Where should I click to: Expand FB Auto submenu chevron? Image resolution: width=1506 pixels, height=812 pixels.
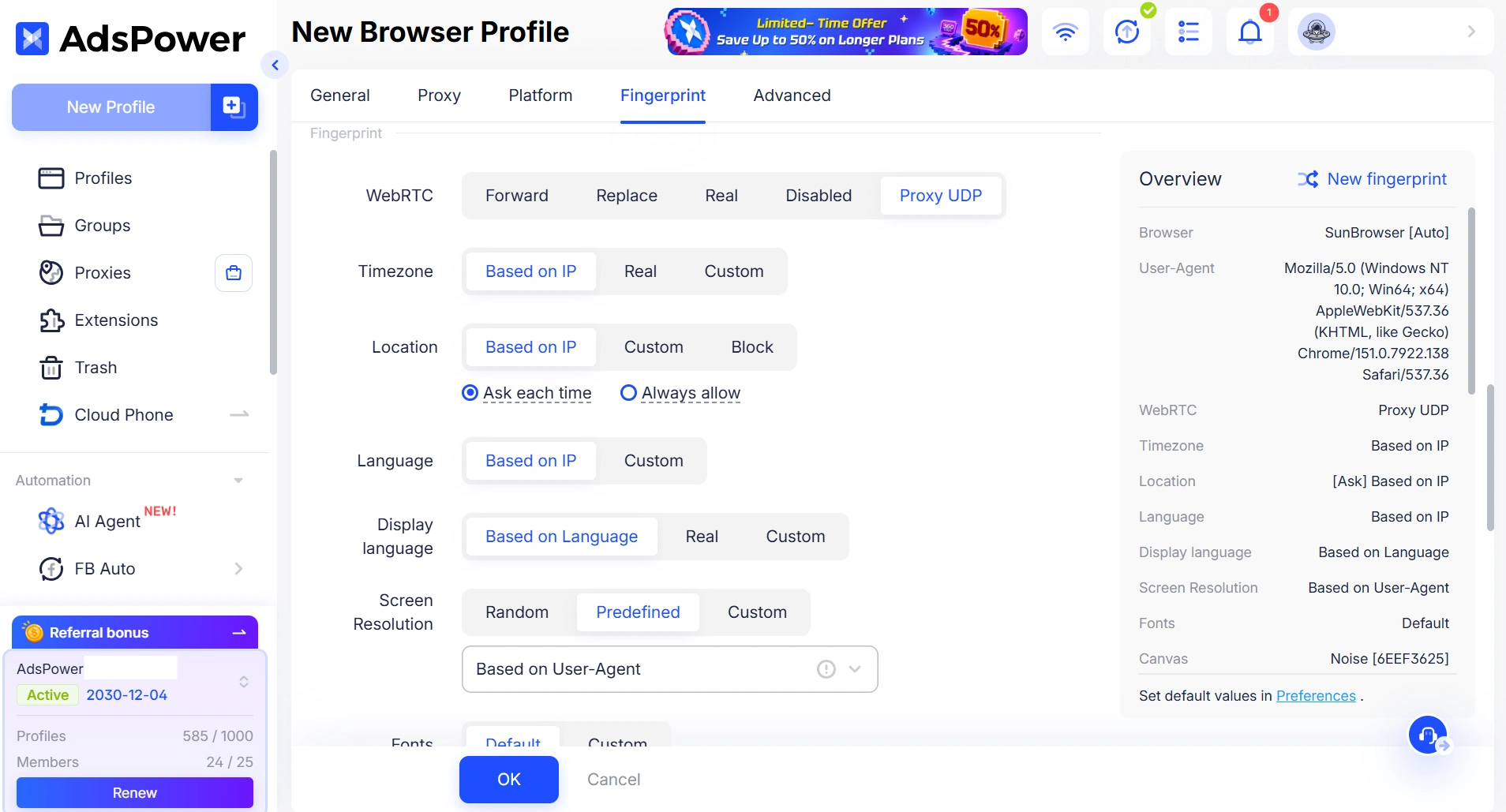[238, 569]
